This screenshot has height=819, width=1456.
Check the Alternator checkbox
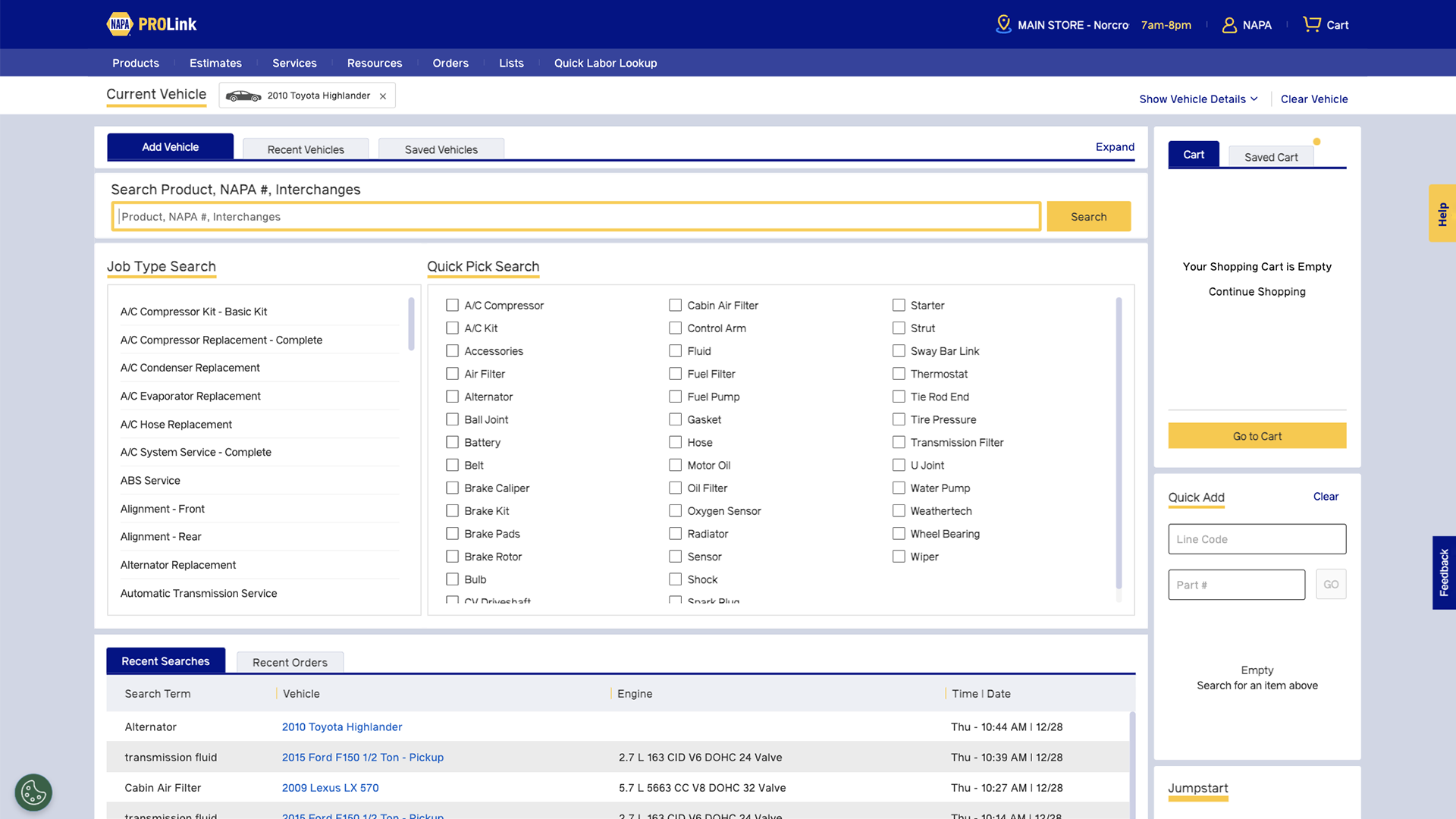pos(452,397)
